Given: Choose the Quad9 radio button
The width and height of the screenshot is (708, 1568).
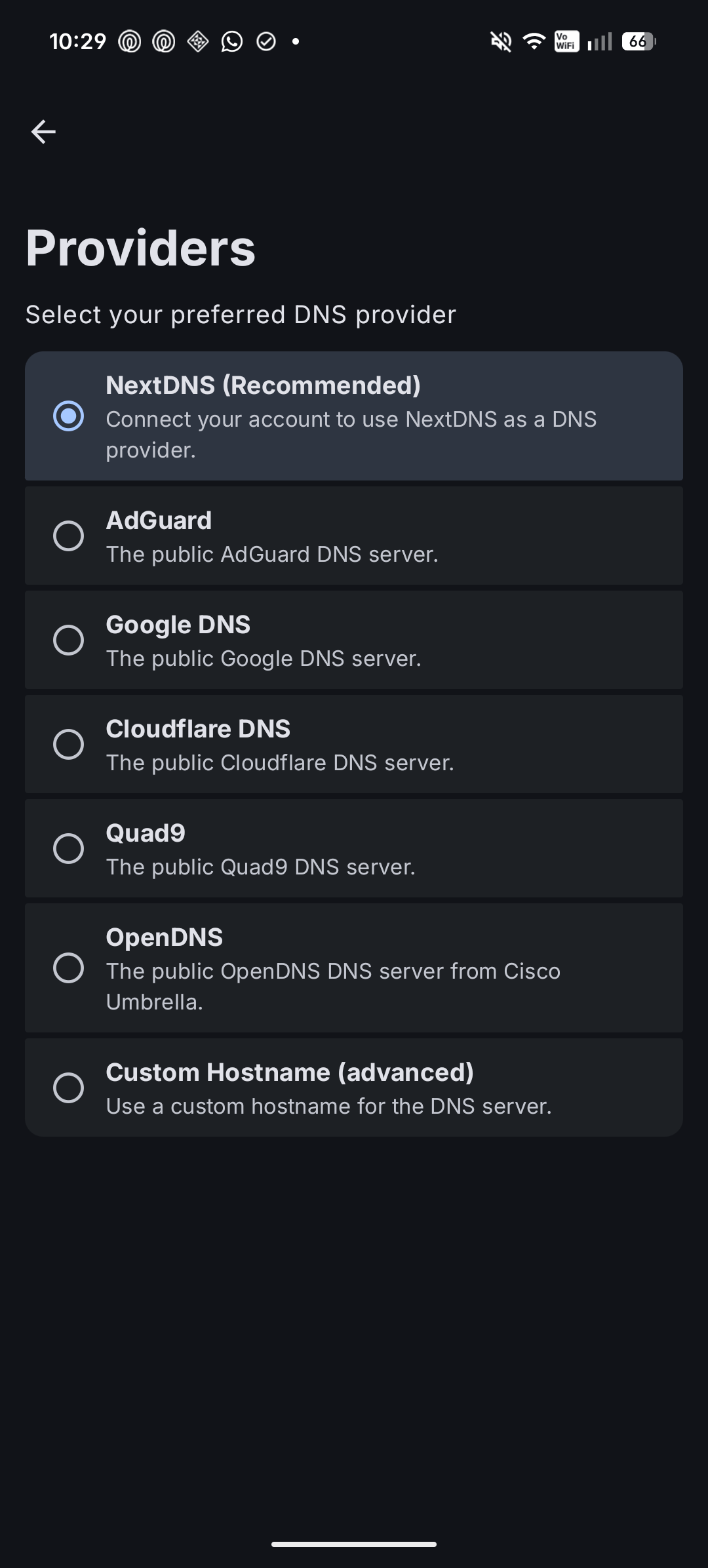Looking at the screenshot, I should [68, 849].
